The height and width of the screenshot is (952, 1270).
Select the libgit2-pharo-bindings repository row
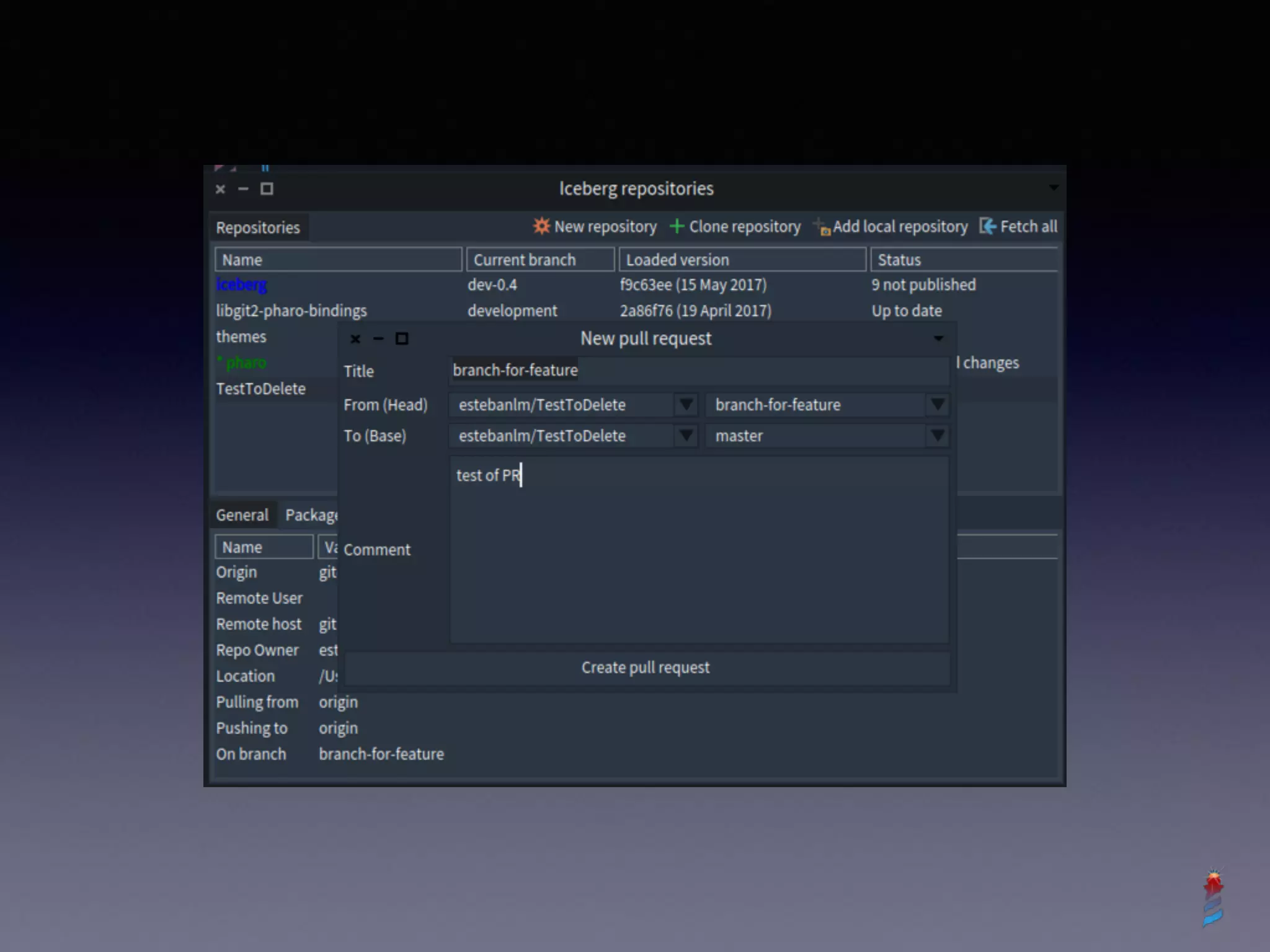[x=291, y=311]
